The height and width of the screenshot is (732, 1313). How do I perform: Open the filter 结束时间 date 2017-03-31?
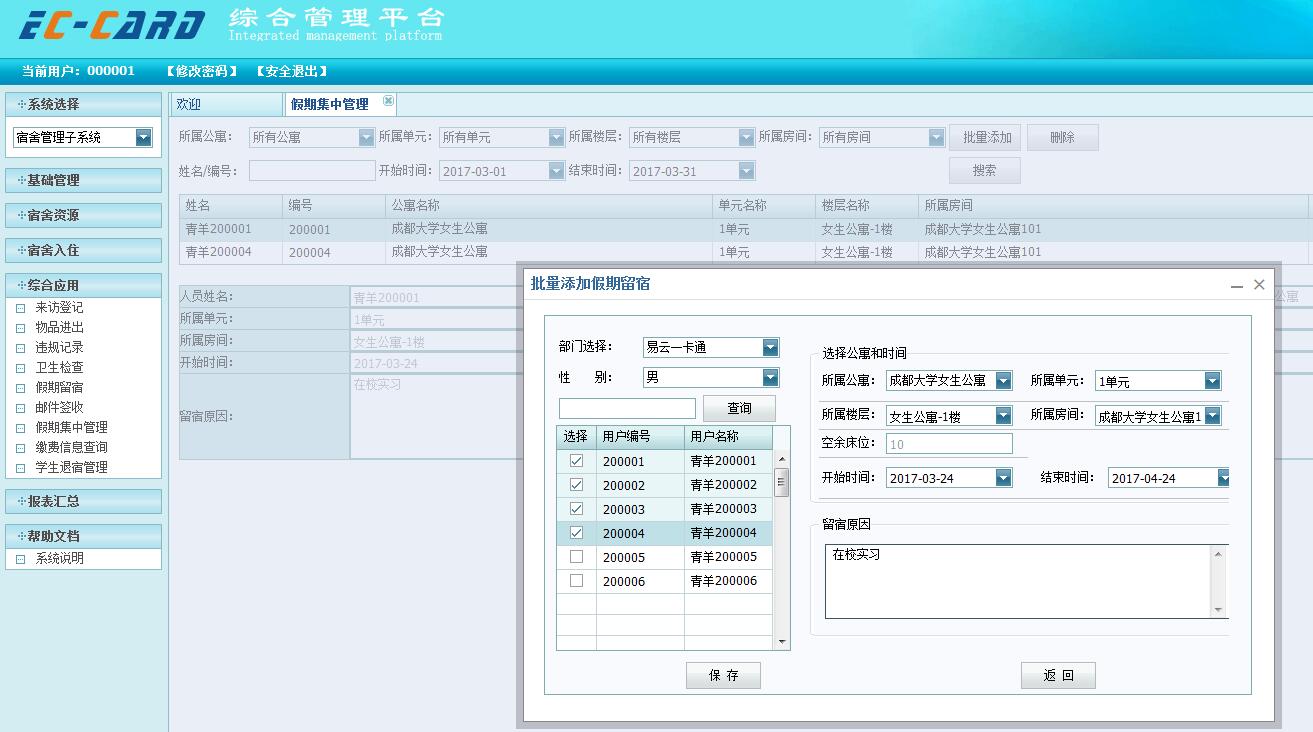click(x=746, y=171)
